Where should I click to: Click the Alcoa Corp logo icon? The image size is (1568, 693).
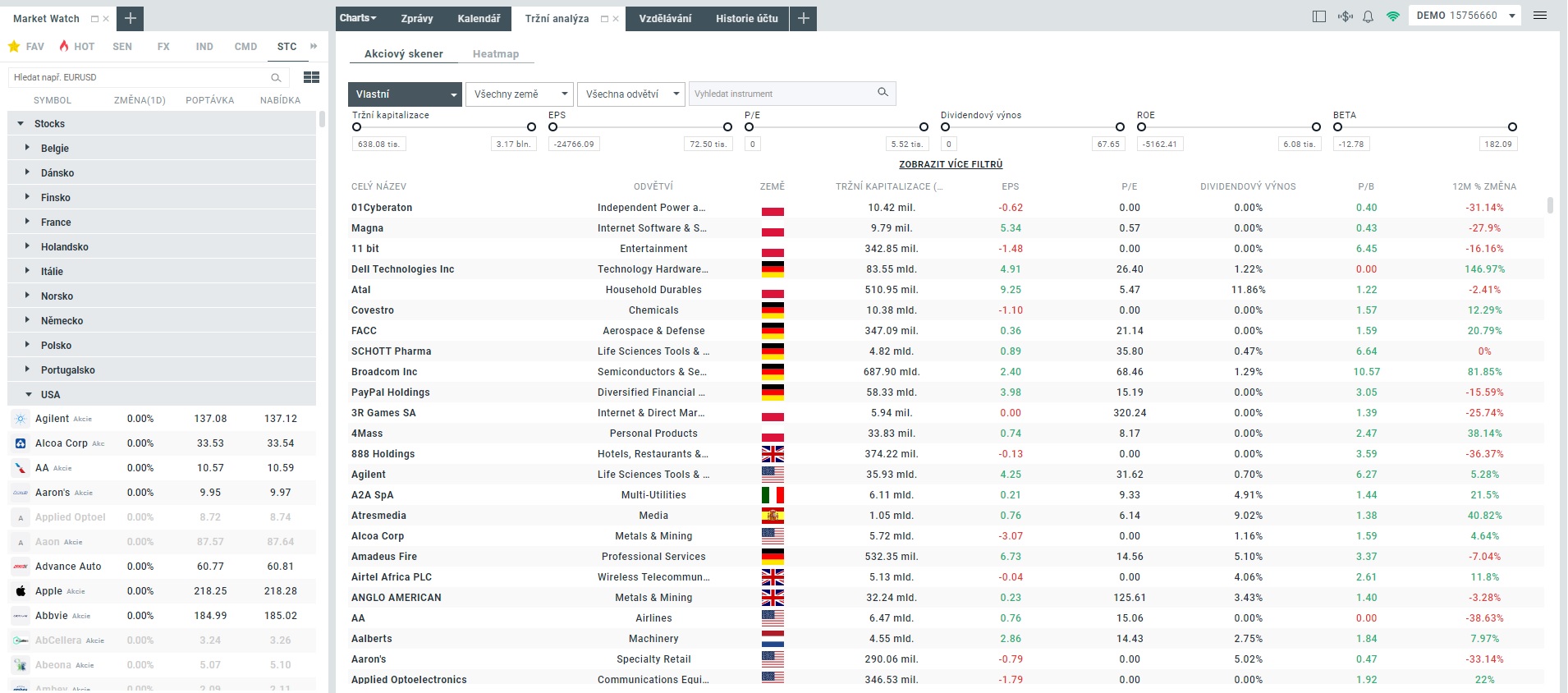click(x=21, y=443)
